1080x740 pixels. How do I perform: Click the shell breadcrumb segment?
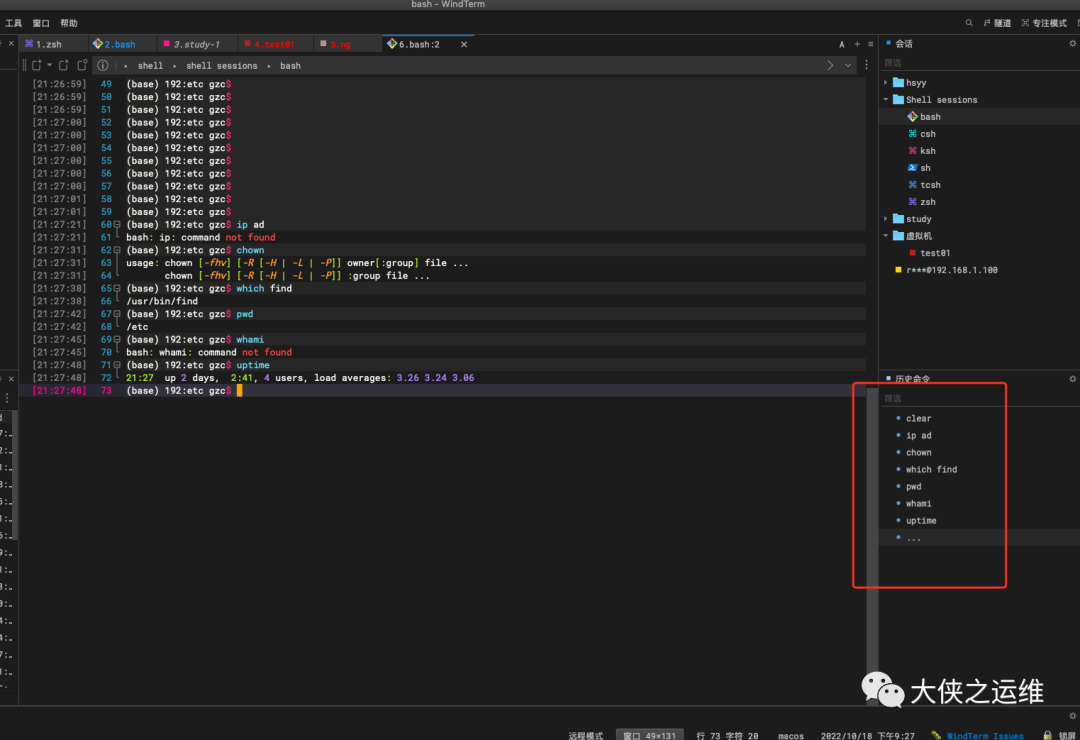150,65
